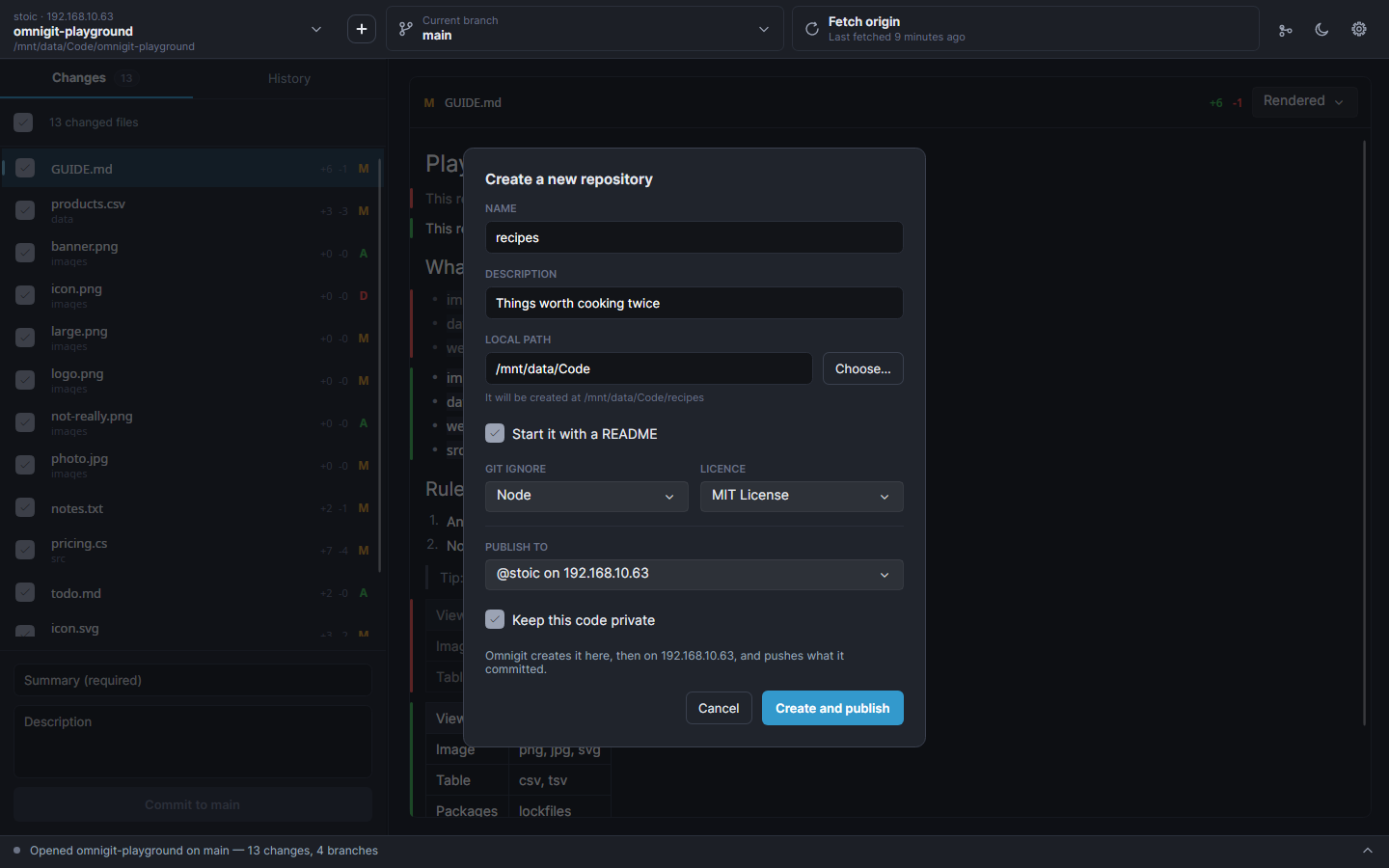Open the branch merge icon in top bar

[1285, 30]
